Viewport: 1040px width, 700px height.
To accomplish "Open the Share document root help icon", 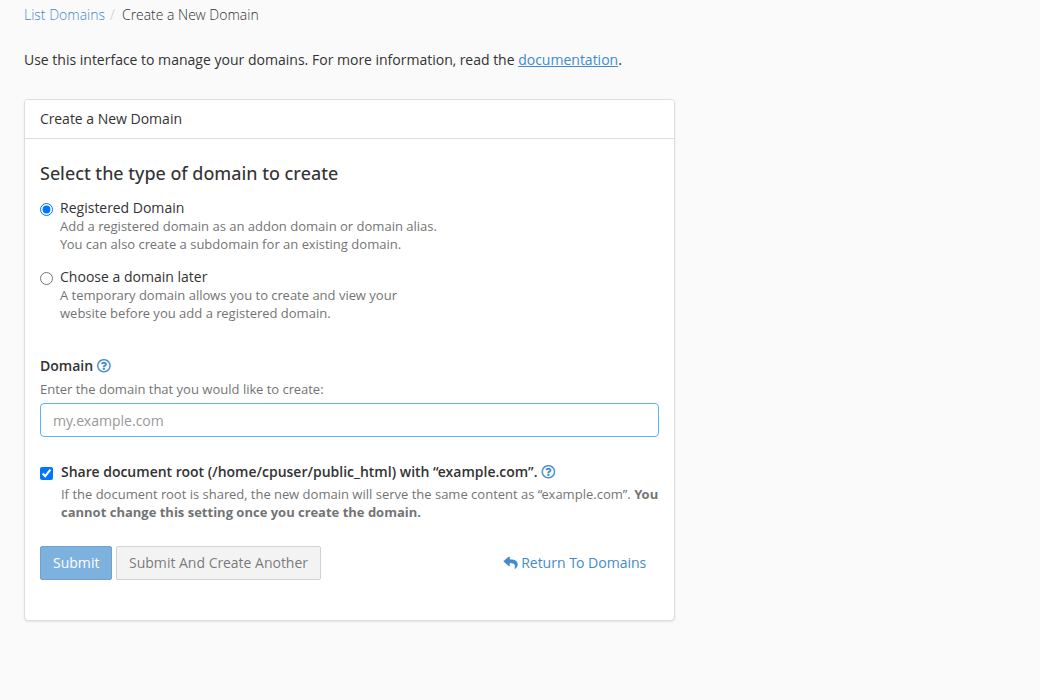I will click(548, 472).
